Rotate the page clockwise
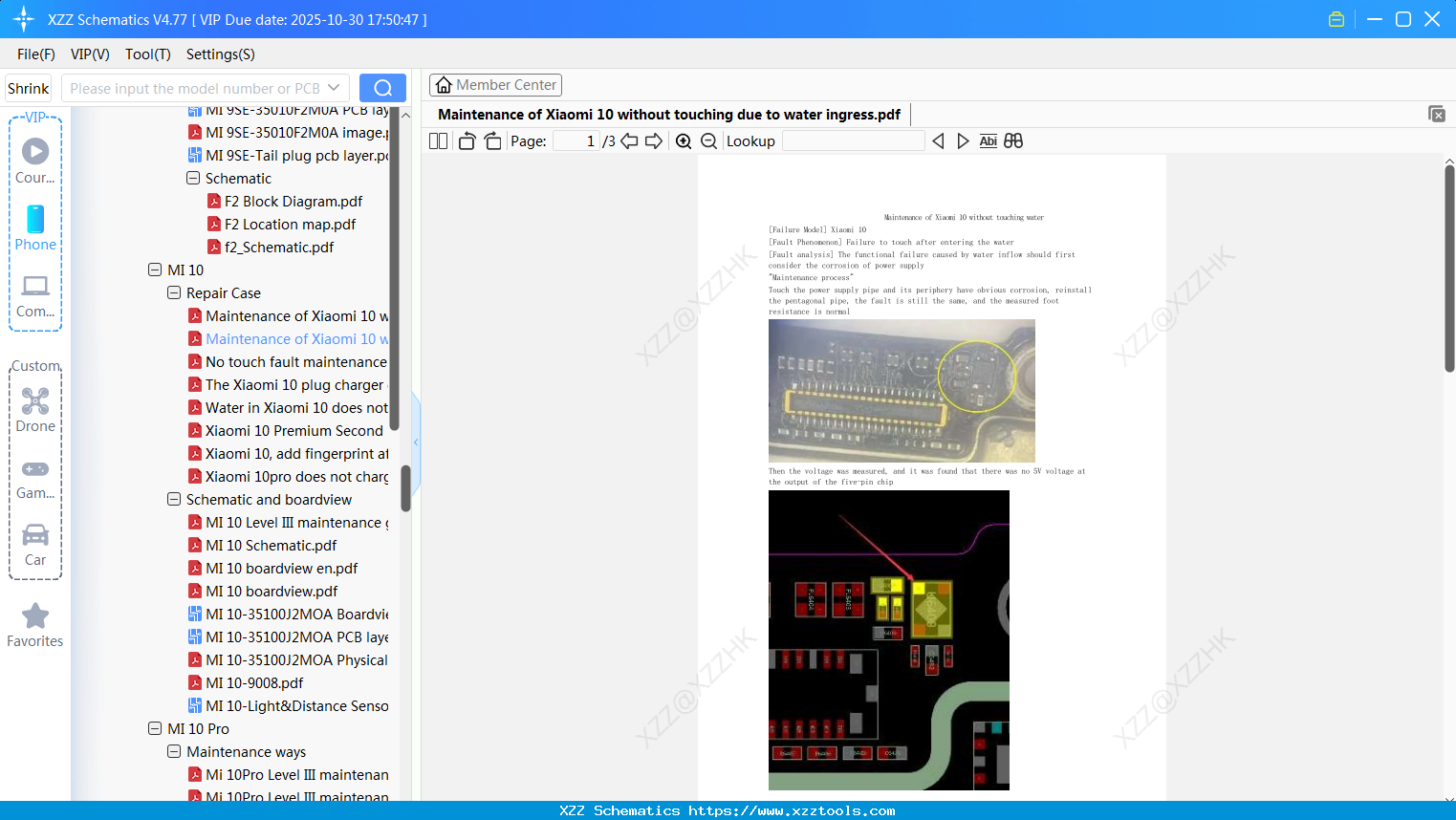This screenshot has height=820, width=1456. (492, 141)
